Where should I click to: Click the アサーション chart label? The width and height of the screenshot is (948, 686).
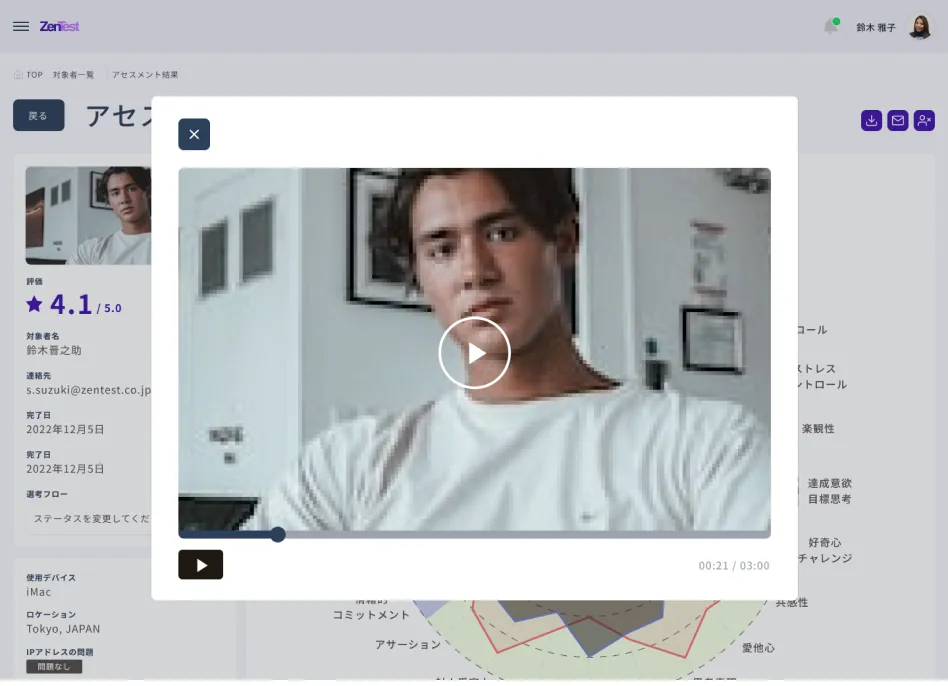[407, 645]
